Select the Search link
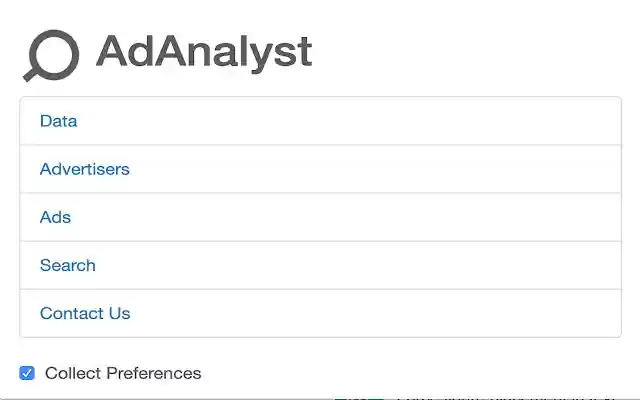The image size is (640, 400). pos(68,265)
